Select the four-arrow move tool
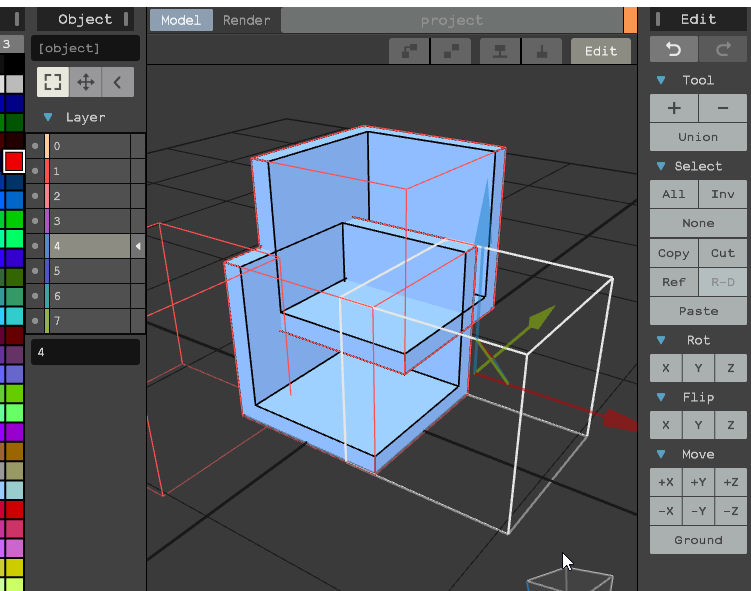The width and height of the screenshot is (751, 591). coord(85,82)
